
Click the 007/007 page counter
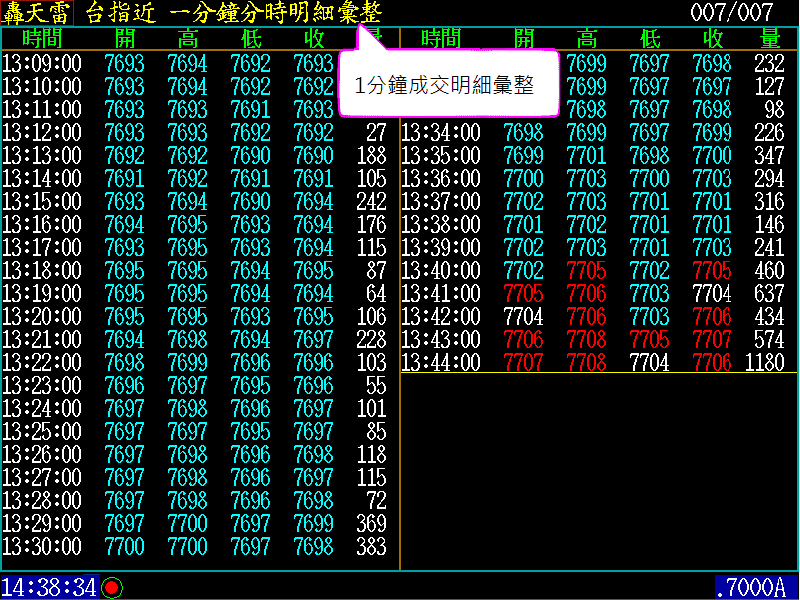pos(732,13)
